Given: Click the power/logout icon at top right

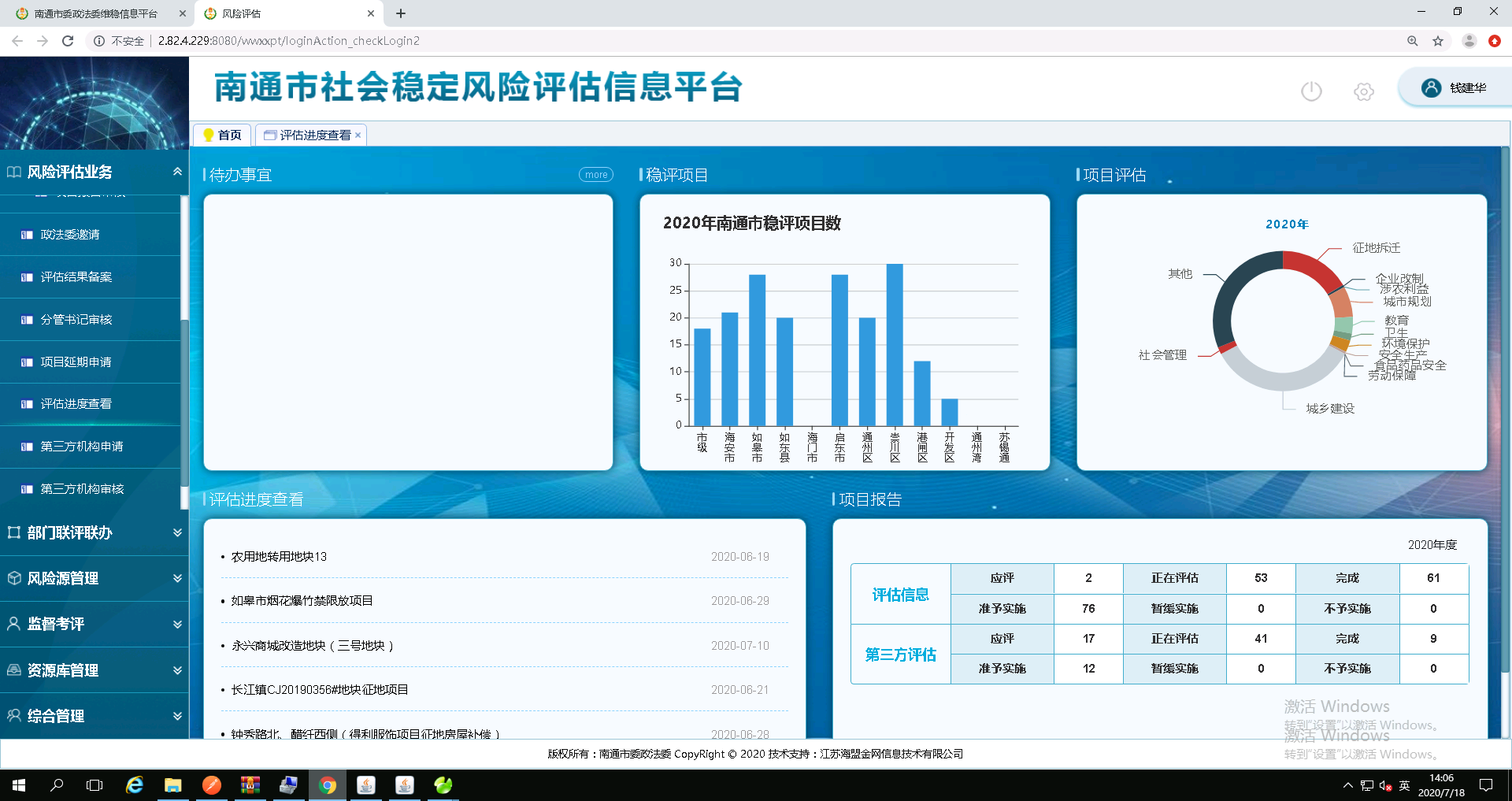Looking at the screenshot, I should click(x=1310, y=91).
